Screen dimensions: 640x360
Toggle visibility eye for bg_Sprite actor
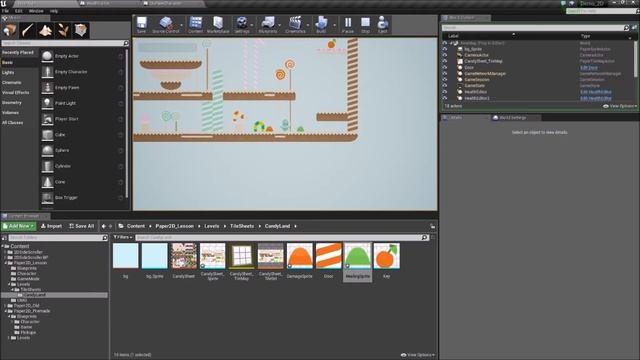(445, 49)
